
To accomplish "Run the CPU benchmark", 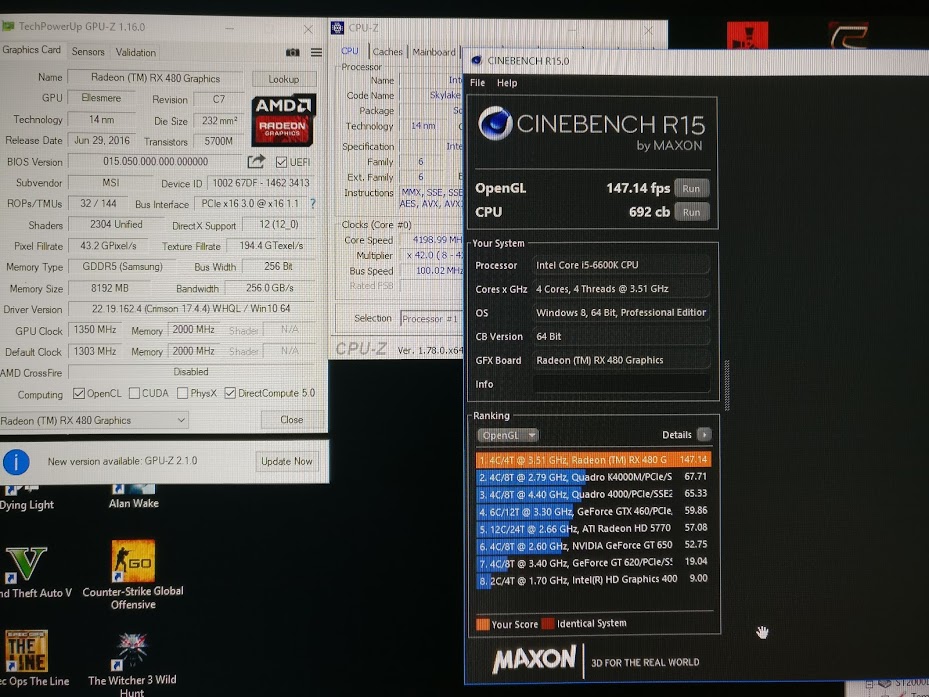I will (691, 212).
